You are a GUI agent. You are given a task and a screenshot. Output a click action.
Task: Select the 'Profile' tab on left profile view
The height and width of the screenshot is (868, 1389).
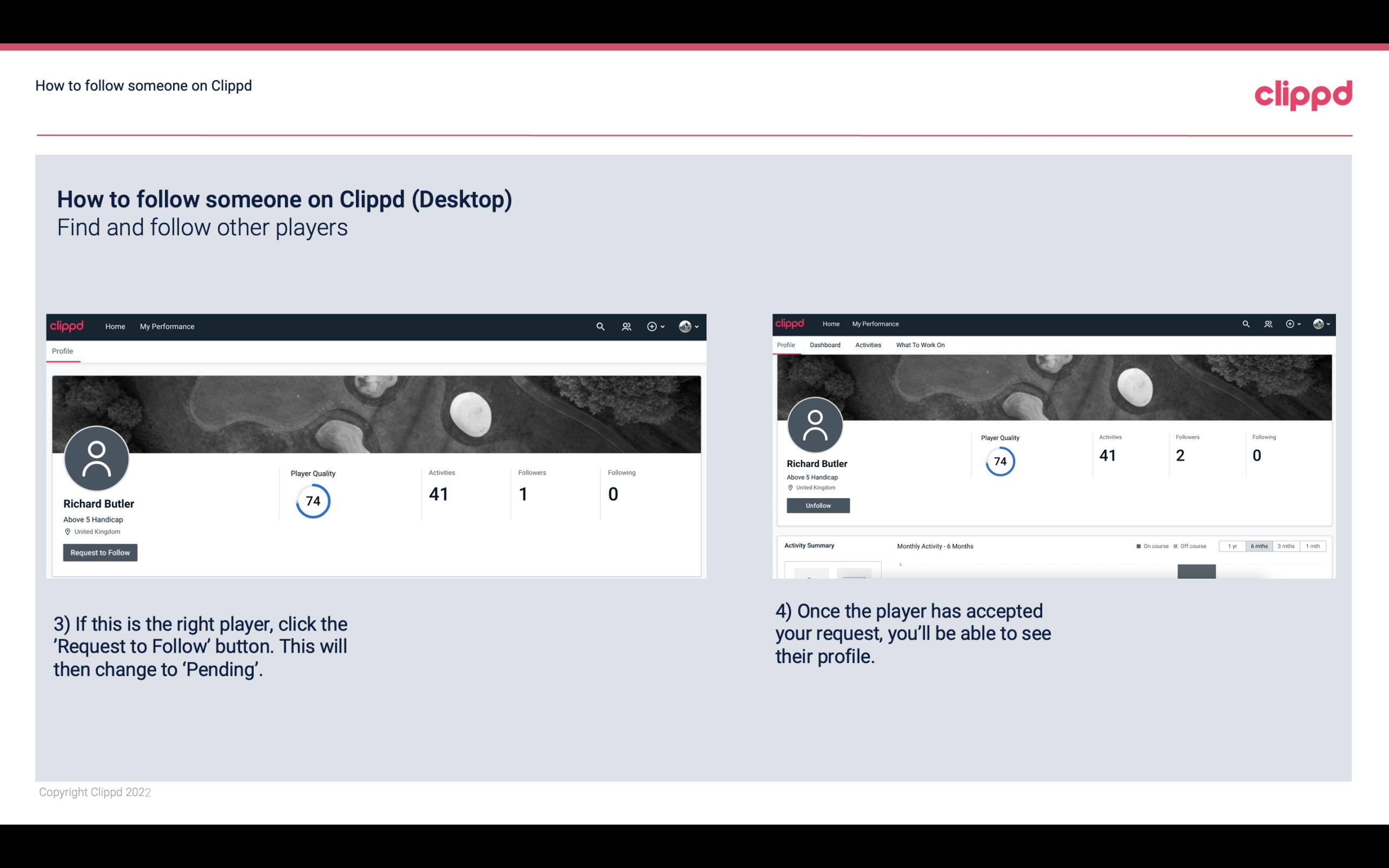pos(62,351)
